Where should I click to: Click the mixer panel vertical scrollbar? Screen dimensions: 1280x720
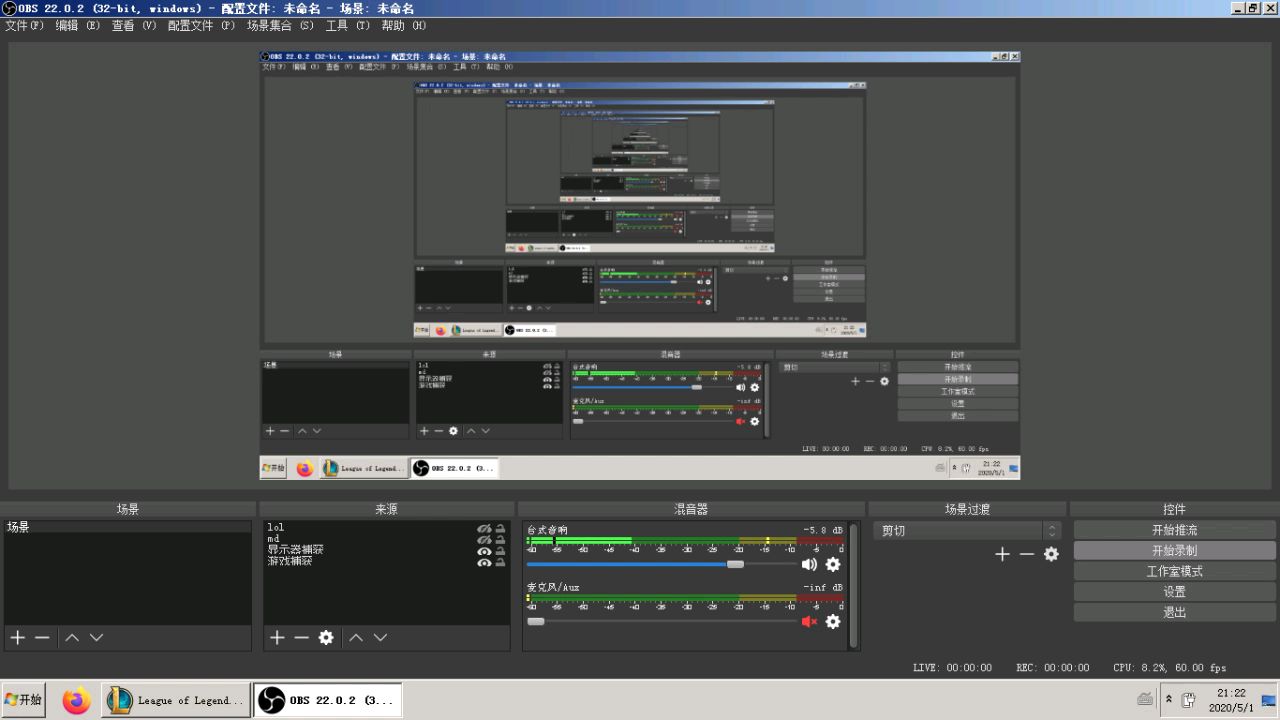[854, 585]
